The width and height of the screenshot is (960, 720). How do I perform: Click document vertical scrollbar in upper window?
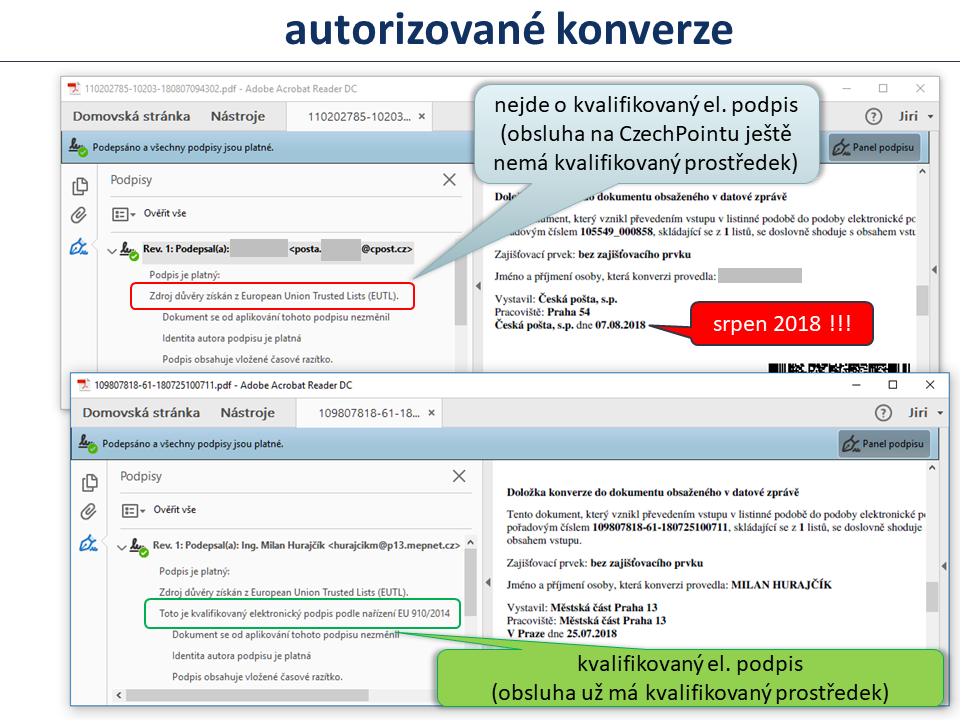click(922, 301)
